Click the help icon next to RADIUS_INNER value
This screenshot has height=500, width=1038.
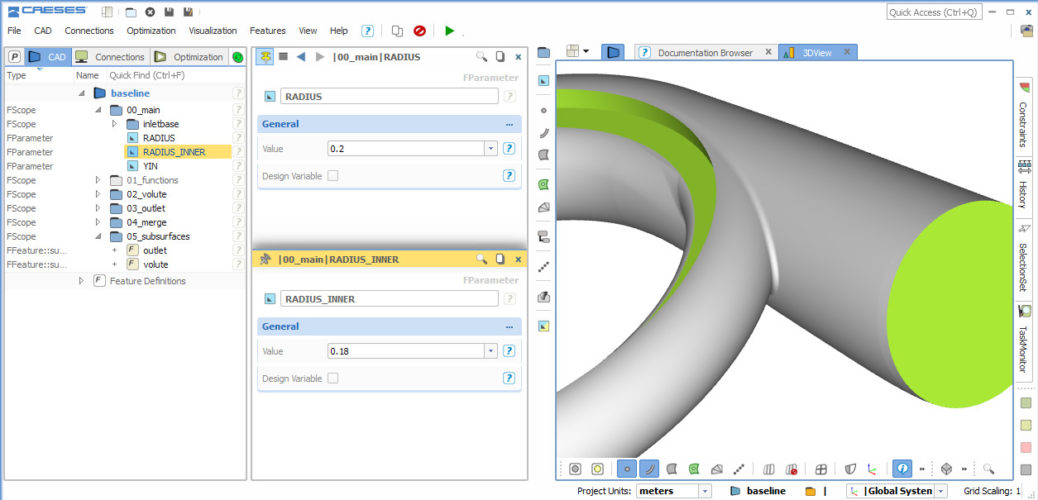[x=509, y=351]
